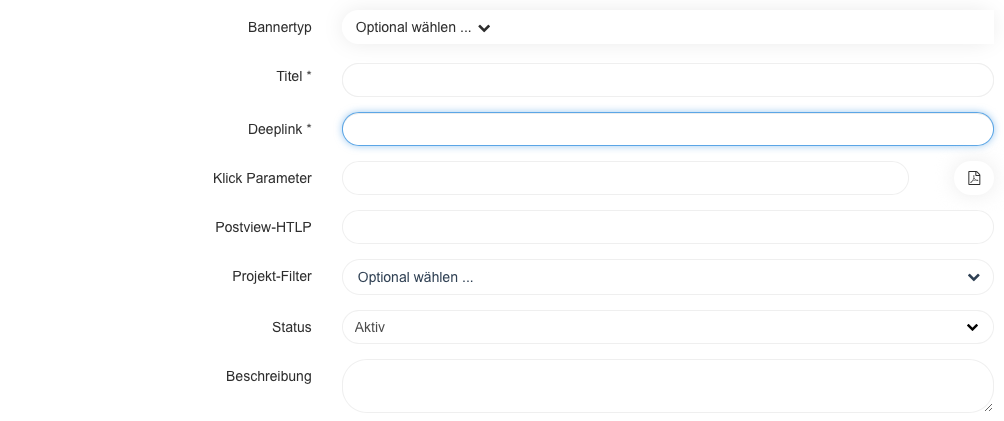The image size is (1004, 421).
Task: Focus the Titel text field
Action: click(667, 80)
